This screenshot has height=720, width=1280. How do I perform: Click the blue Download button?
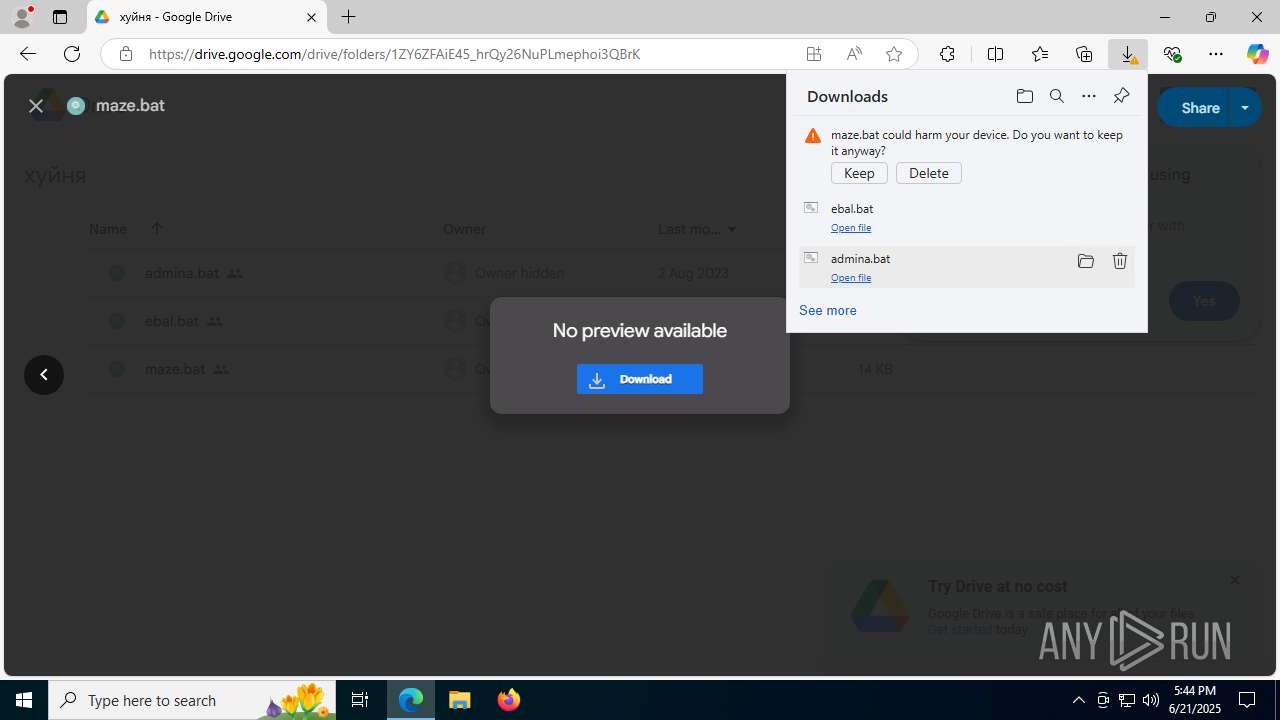pyautogui.click(x=640, y=379)
